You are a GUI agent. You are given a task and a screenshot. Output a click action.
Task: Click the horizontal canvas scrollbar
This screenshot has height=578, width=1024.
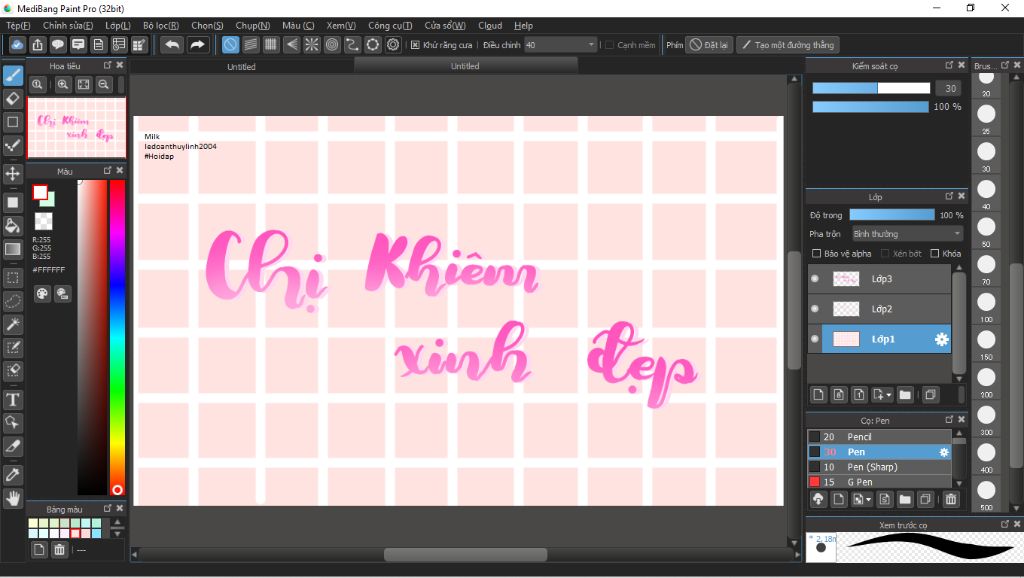(466, 554)
